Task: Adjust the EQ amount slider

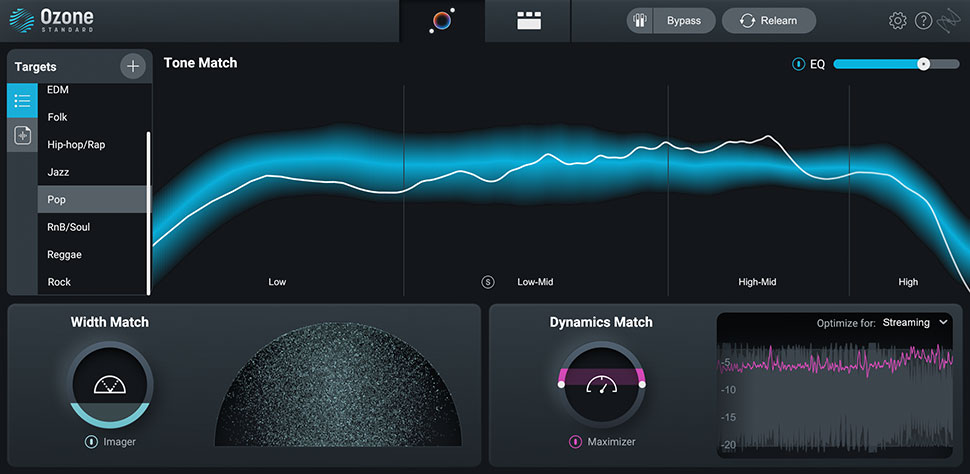Action: coord(923,64)
